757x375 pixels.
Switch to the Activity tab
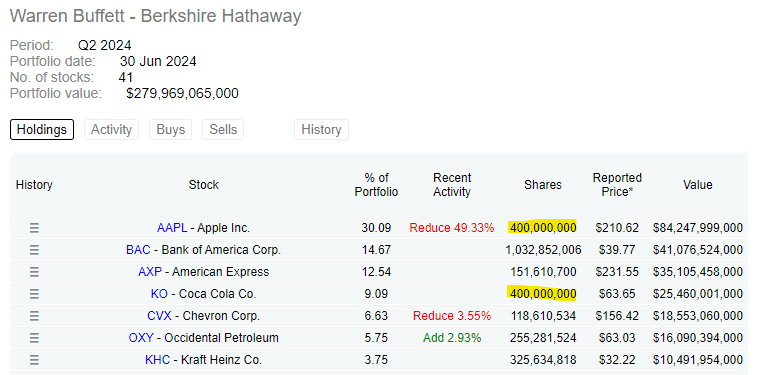coord(112,129)
